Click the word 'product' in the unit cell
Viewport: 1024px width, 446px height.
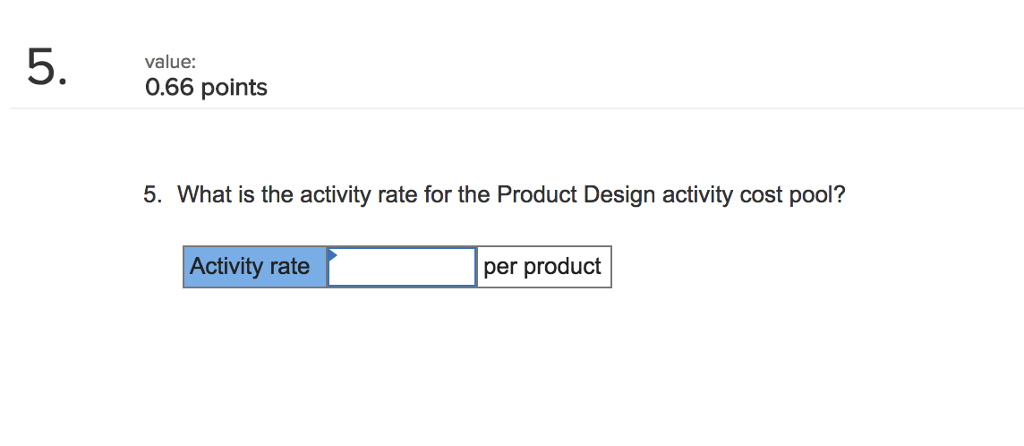(563, 268)
